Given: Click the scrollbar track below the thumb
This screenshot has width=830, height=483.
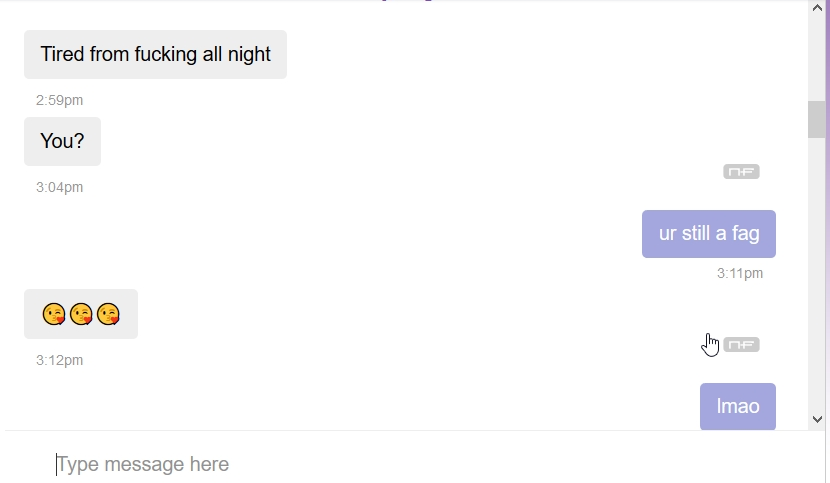Looking at the screenshot, I should pyautogui.click(x=817, y=280).
